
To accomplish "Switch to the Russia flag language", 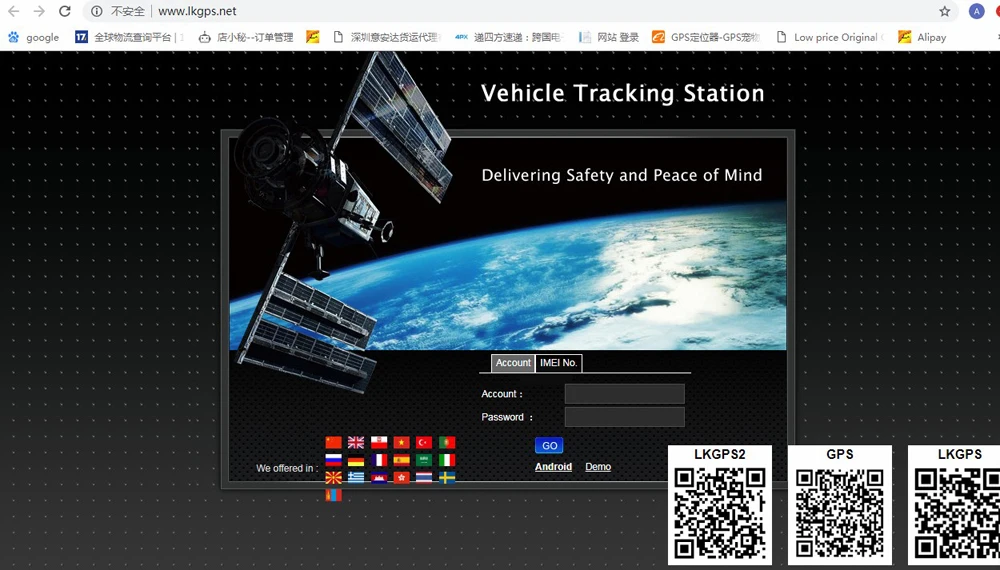I will pyautogui.click(x=334, y=460).
